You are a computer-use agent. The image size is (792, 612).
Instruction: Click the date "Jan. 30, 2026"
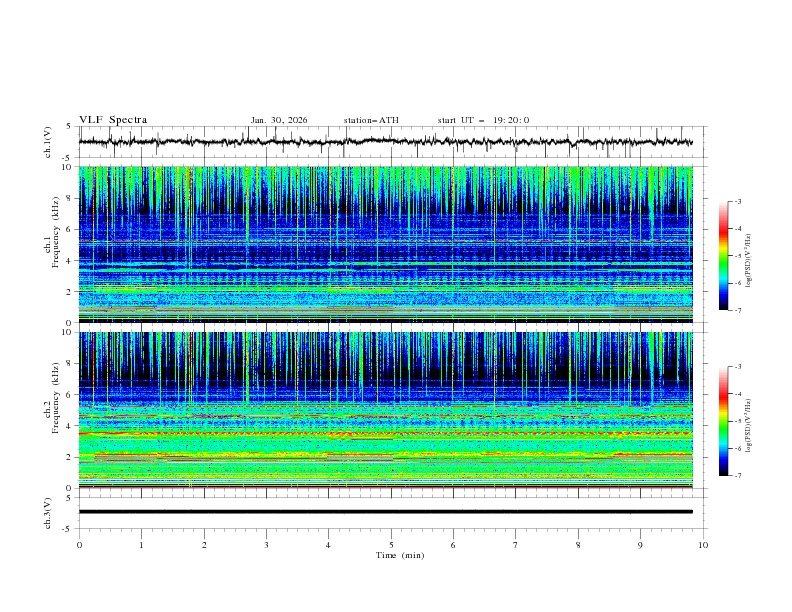(x=279, y=120)
